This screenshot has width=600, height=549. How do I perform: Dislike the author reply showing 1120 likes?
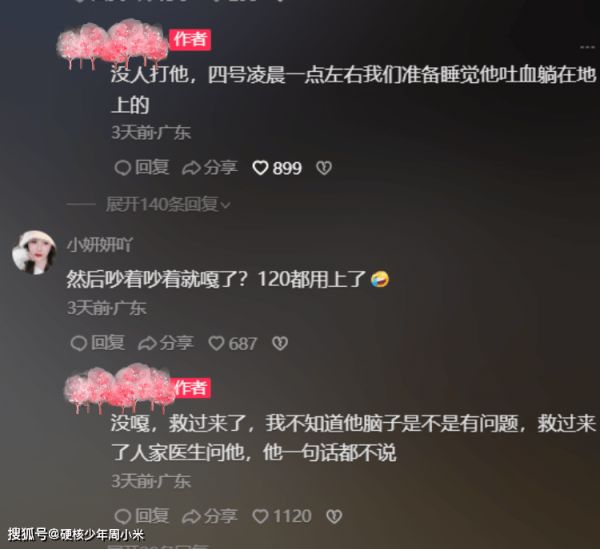tap(334, 516)
